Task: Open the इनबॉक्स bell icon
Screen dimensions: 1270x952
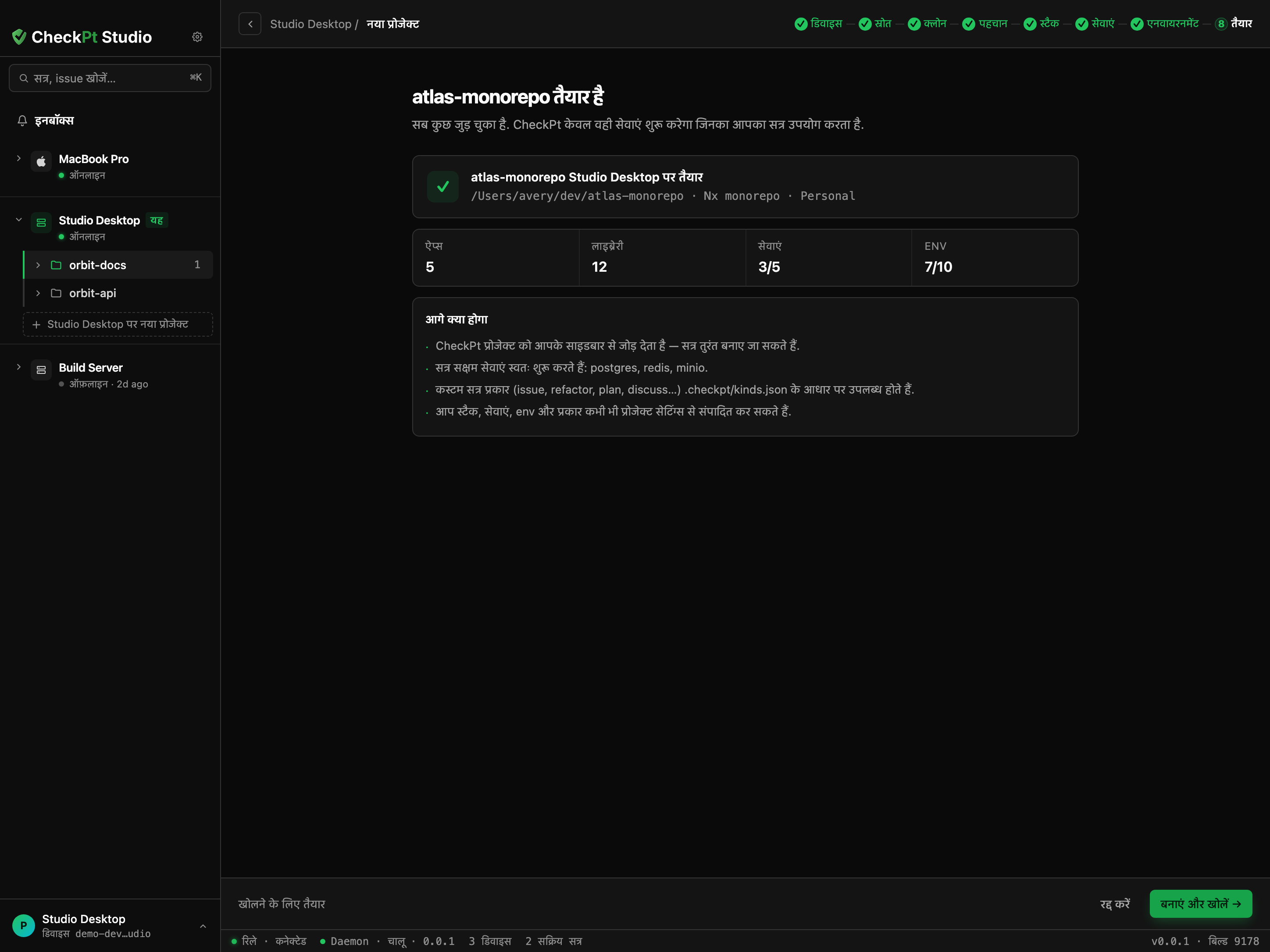Action: (22, 121)
